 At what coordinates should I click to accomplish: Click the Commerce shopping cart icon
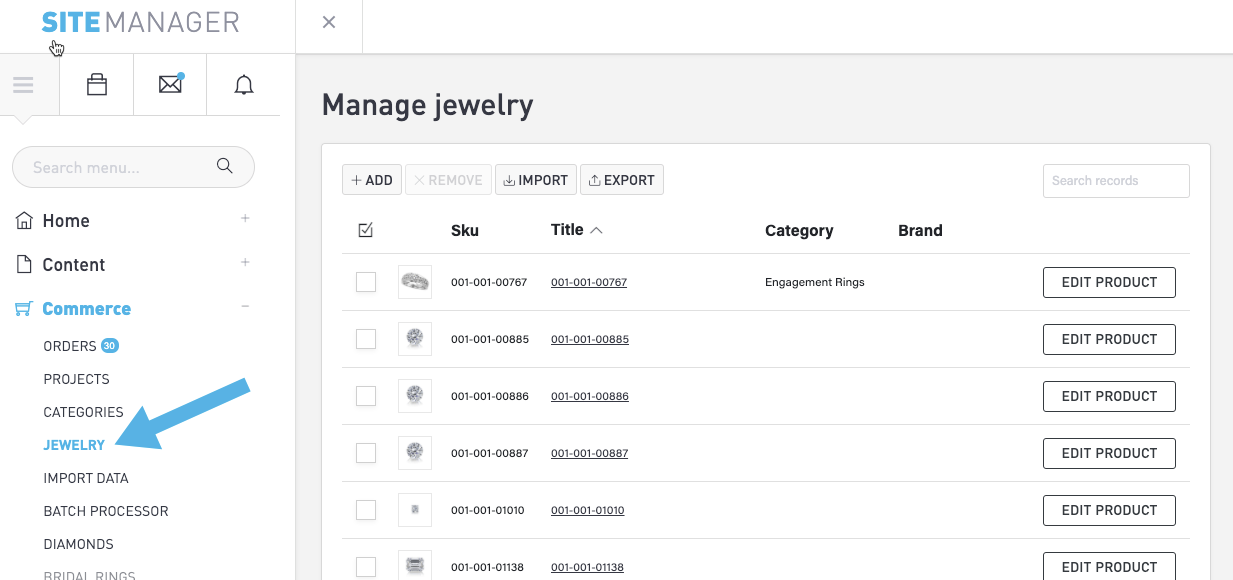24,309
